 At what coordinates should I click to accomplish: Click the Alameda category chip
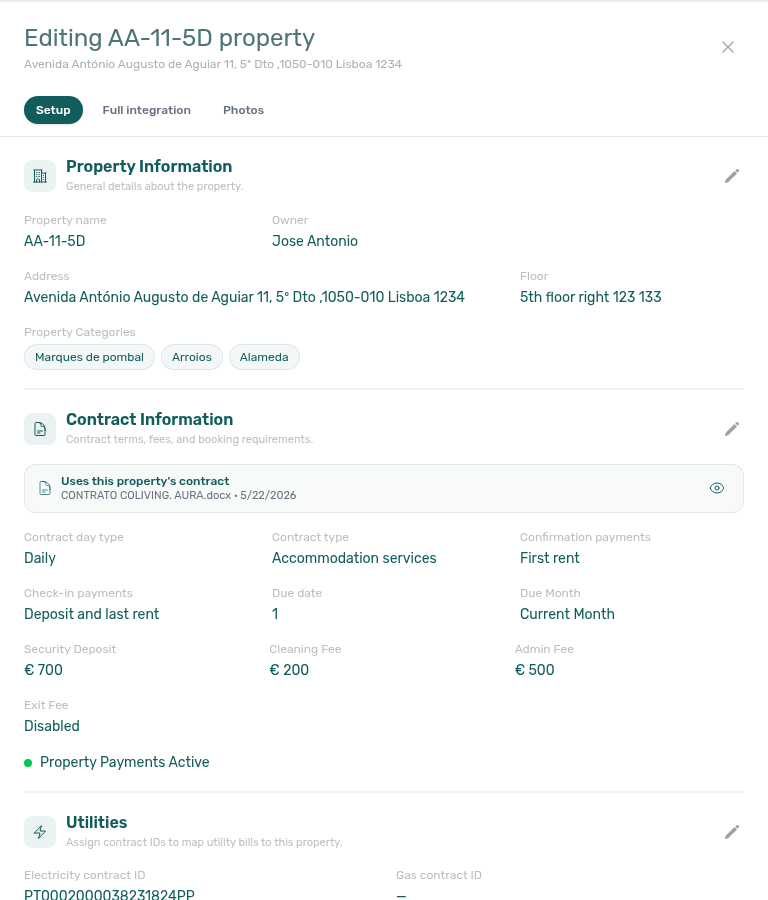pos(264,357)
